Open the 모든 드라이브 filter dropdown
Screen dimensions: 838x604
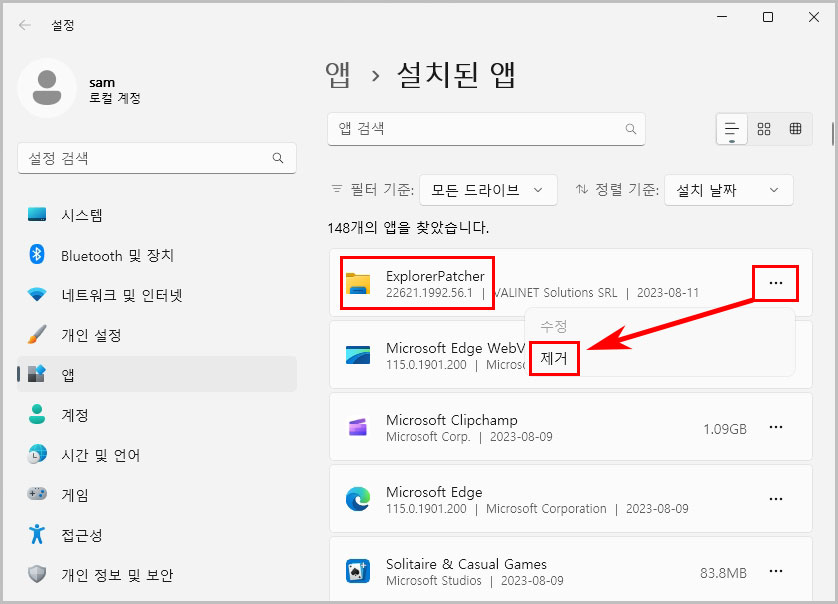(488, 190)
